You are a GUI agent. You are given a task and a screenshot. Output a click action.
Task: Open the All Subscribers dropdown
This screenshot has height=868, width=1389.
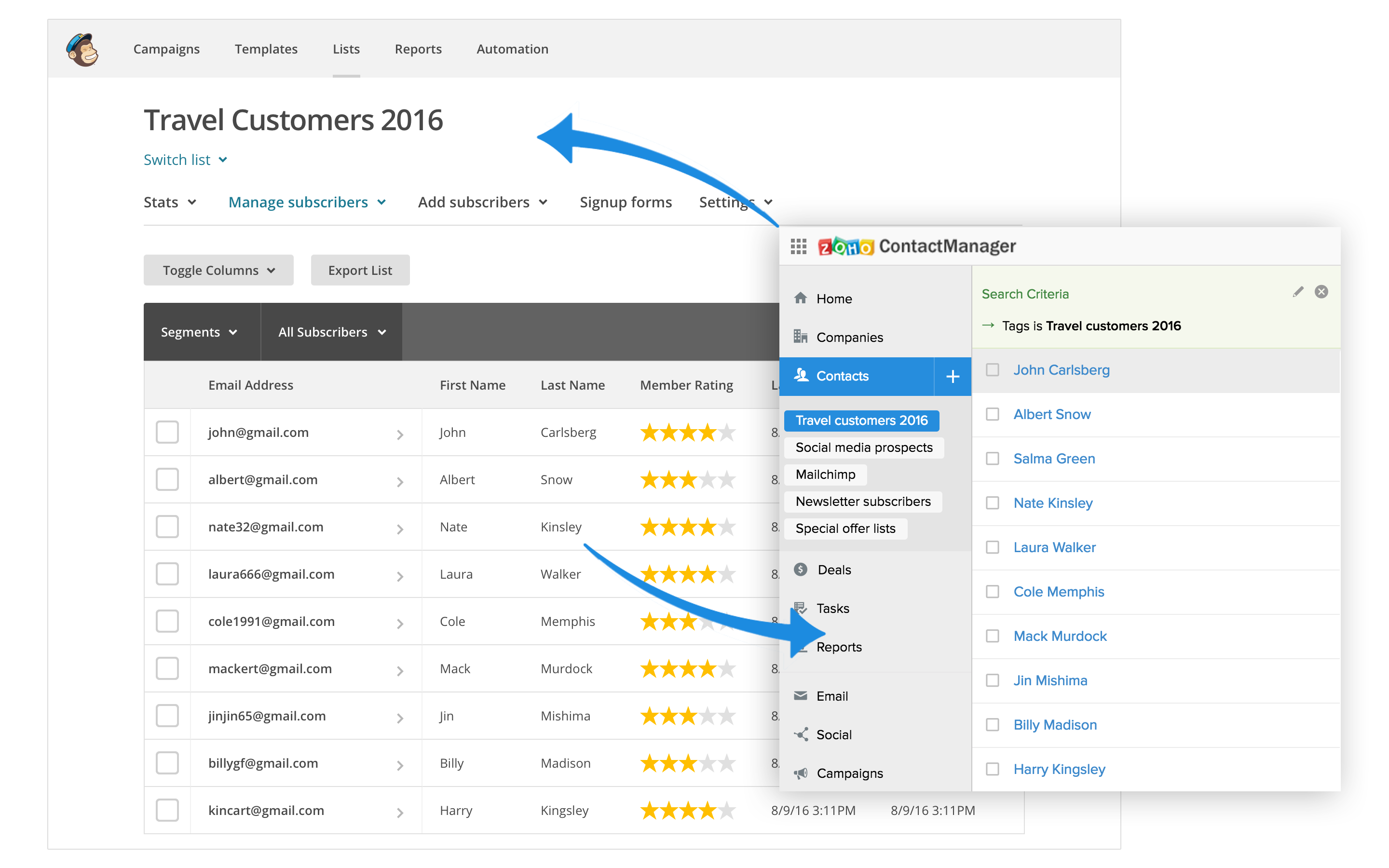pyautogui.click(x=332, y=332)
